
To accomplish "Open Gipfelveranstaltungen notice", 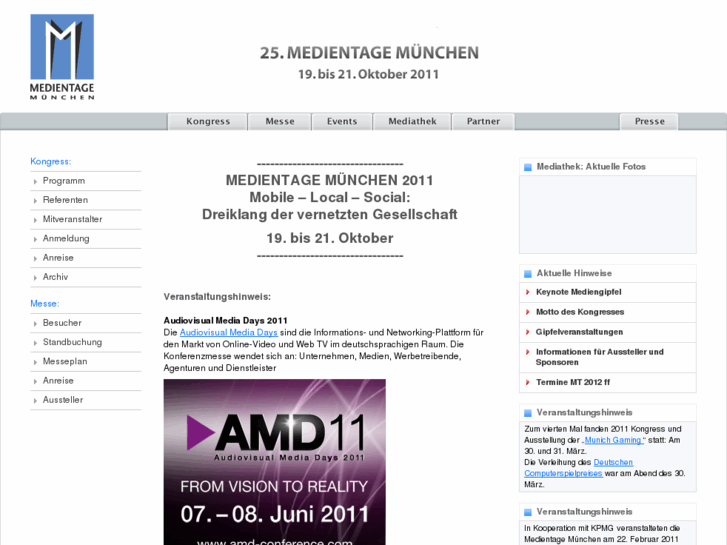I will [579, 332].
